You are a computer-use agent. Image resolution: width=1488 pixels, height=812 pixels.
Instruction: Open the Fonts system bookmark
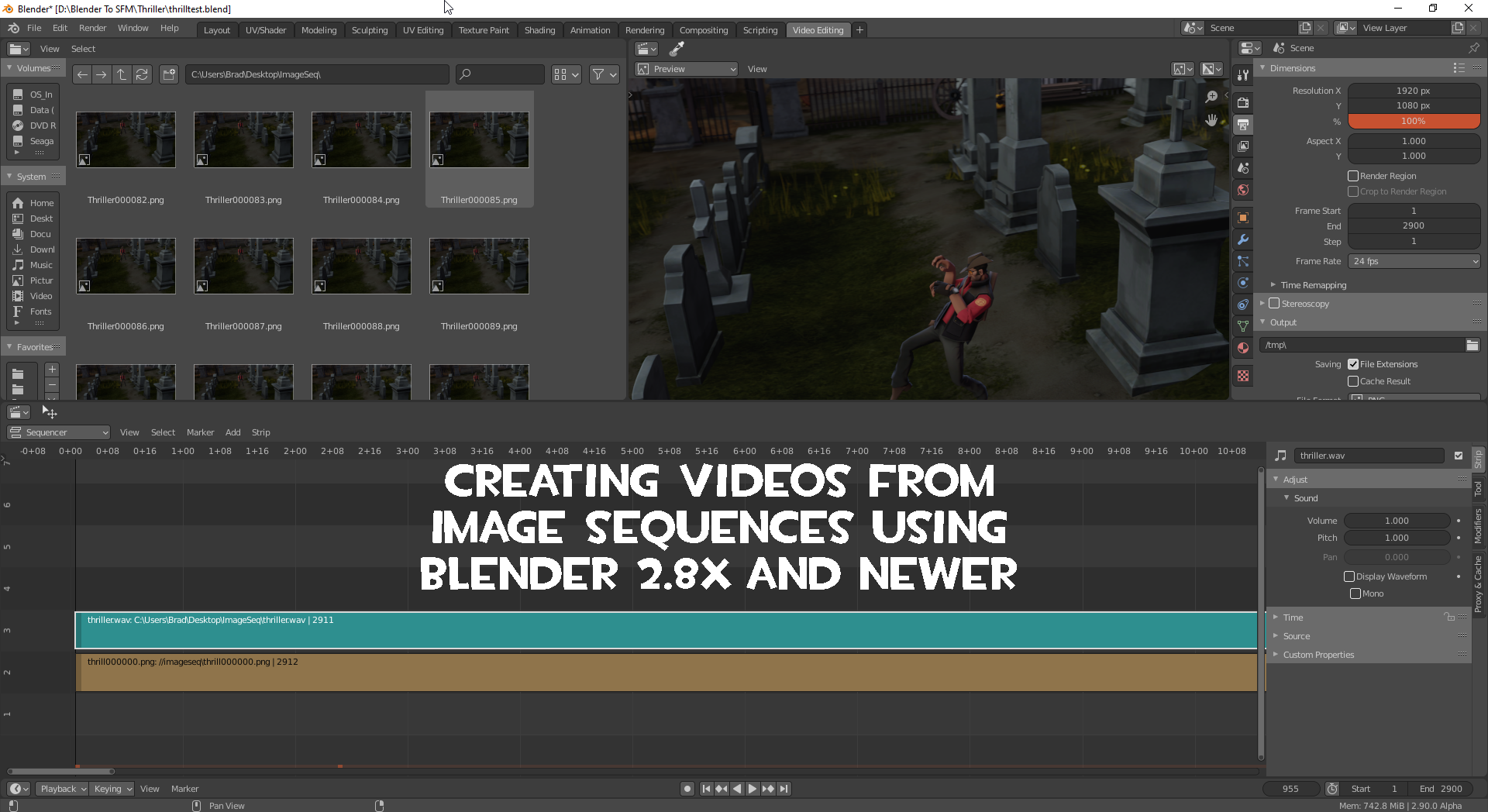pos(34,311)
